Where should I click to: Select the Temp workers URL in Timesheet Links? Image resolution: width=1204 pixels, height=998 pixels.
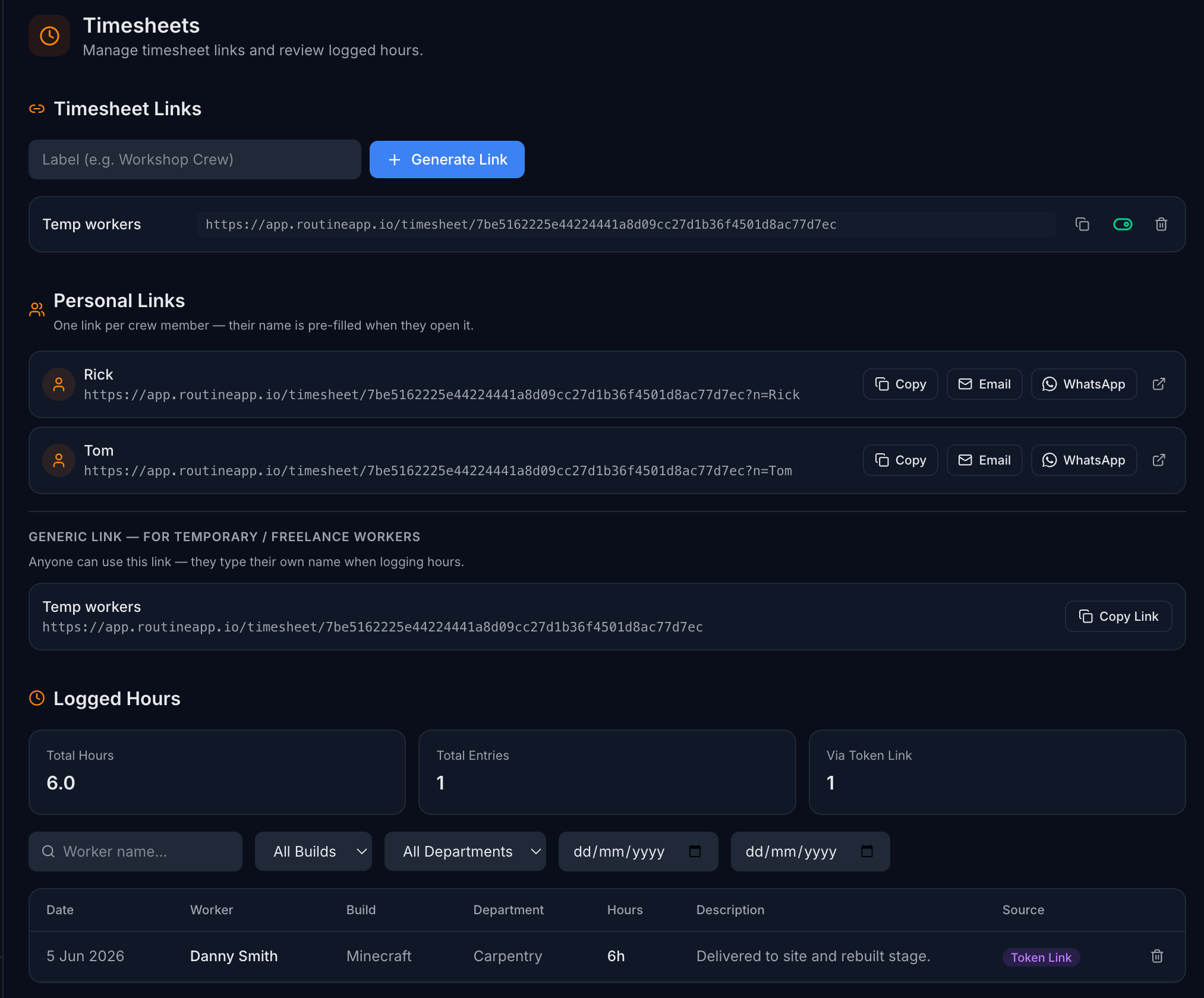click(x=627, y=225)
